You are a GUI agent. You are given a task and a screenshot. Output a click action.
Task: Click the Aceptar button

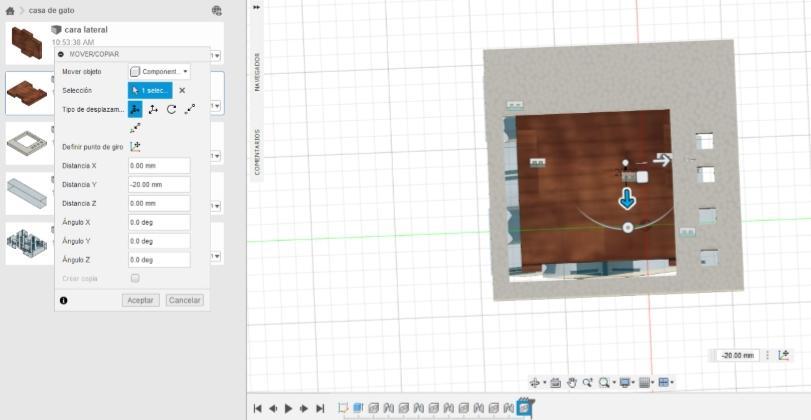[141, 300]
